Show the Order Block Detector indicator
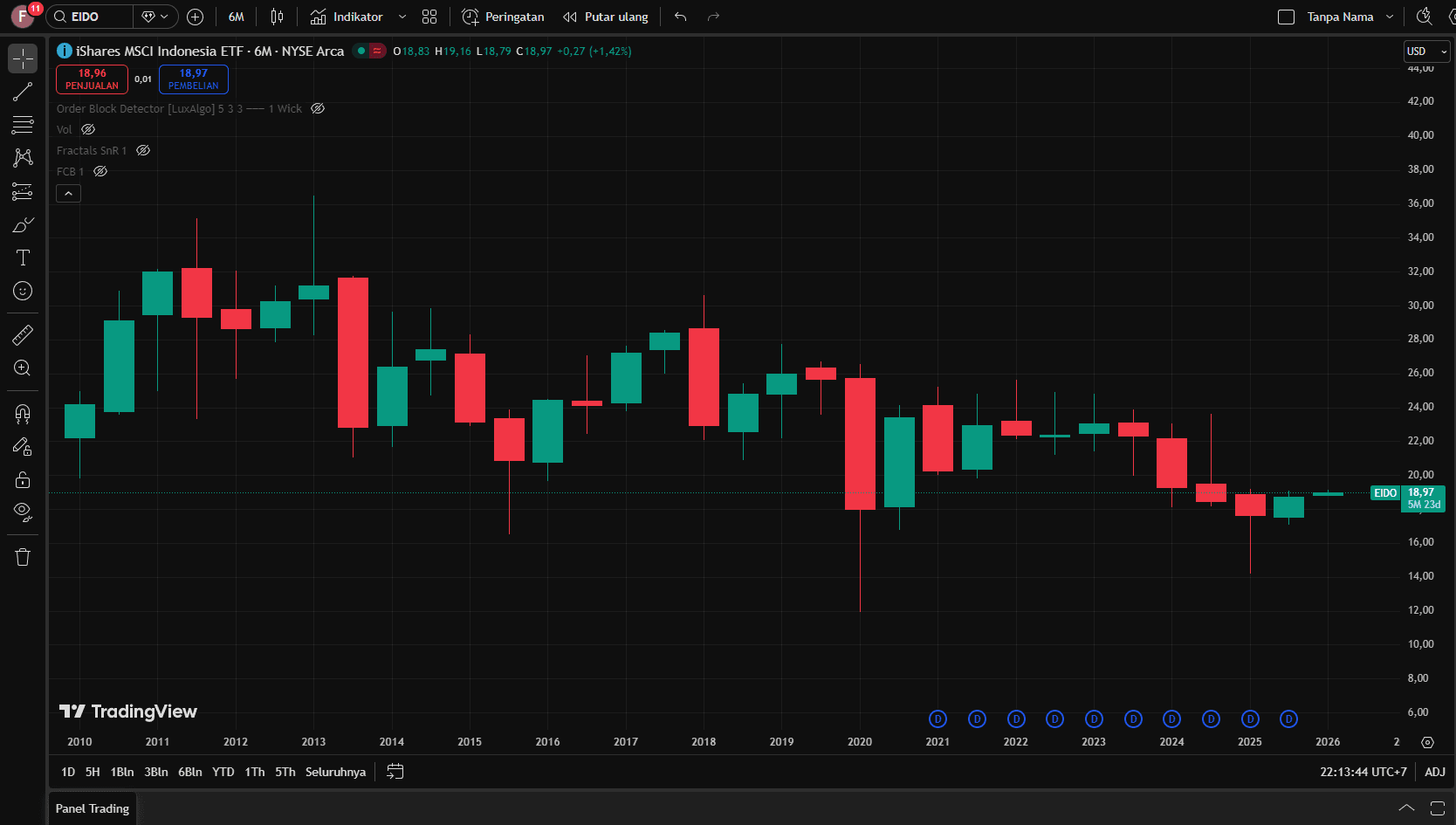 pyautogui.click(x=318, y=108)
